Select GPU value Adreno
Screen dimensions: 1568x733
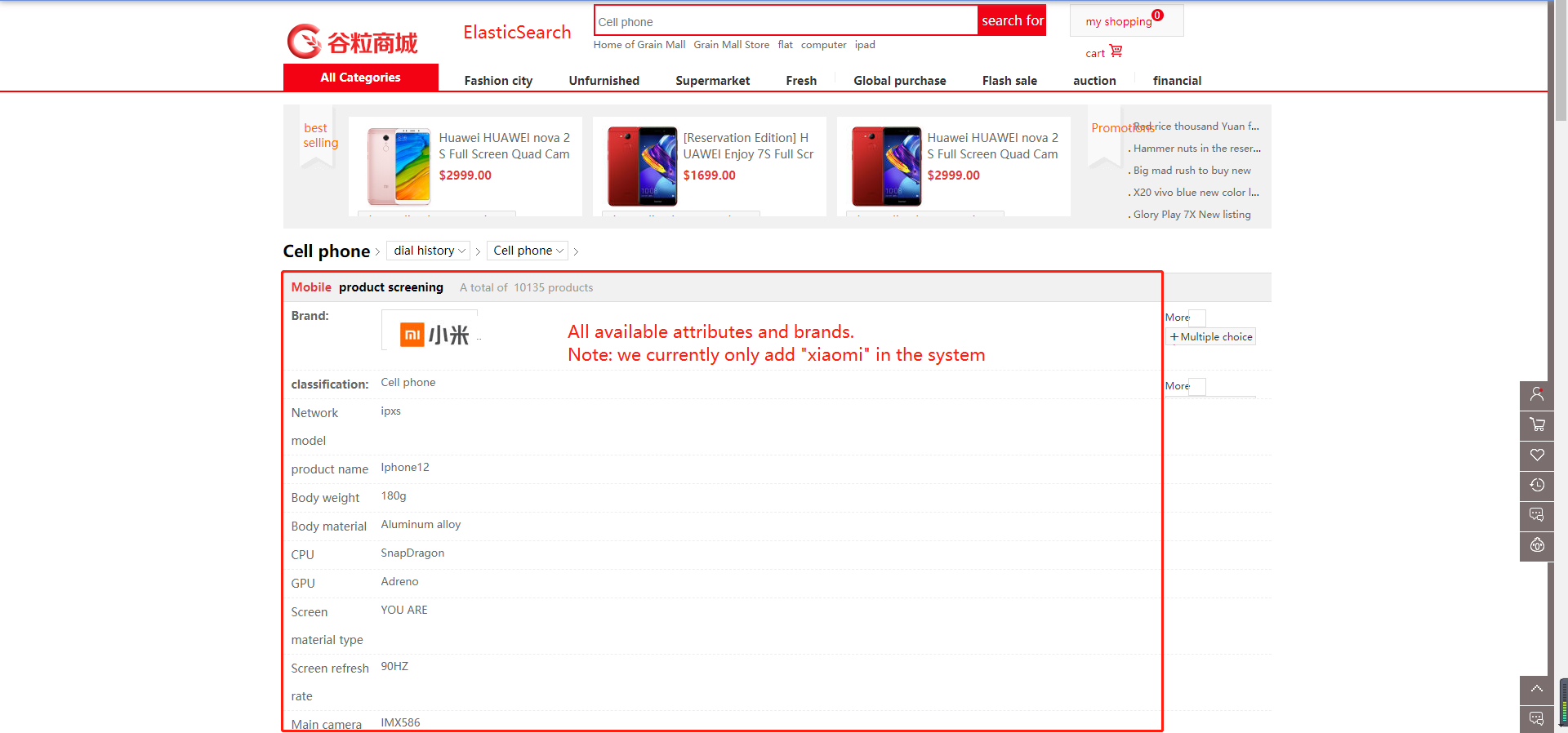pyautogui.click(x=399, y=582)
